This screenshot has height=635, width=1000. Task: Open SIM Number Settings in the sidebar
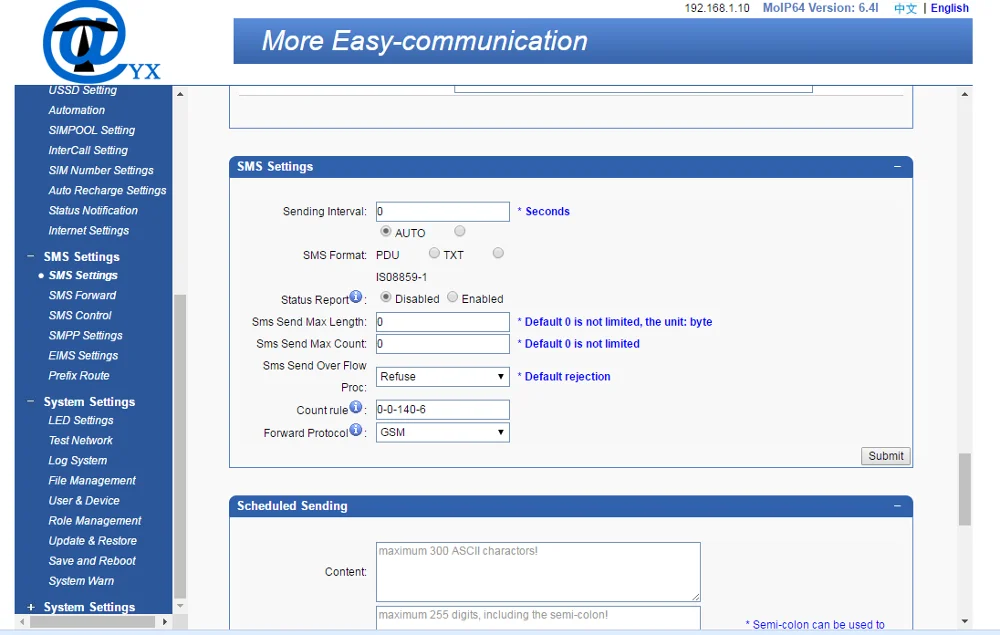click(101, 170)
